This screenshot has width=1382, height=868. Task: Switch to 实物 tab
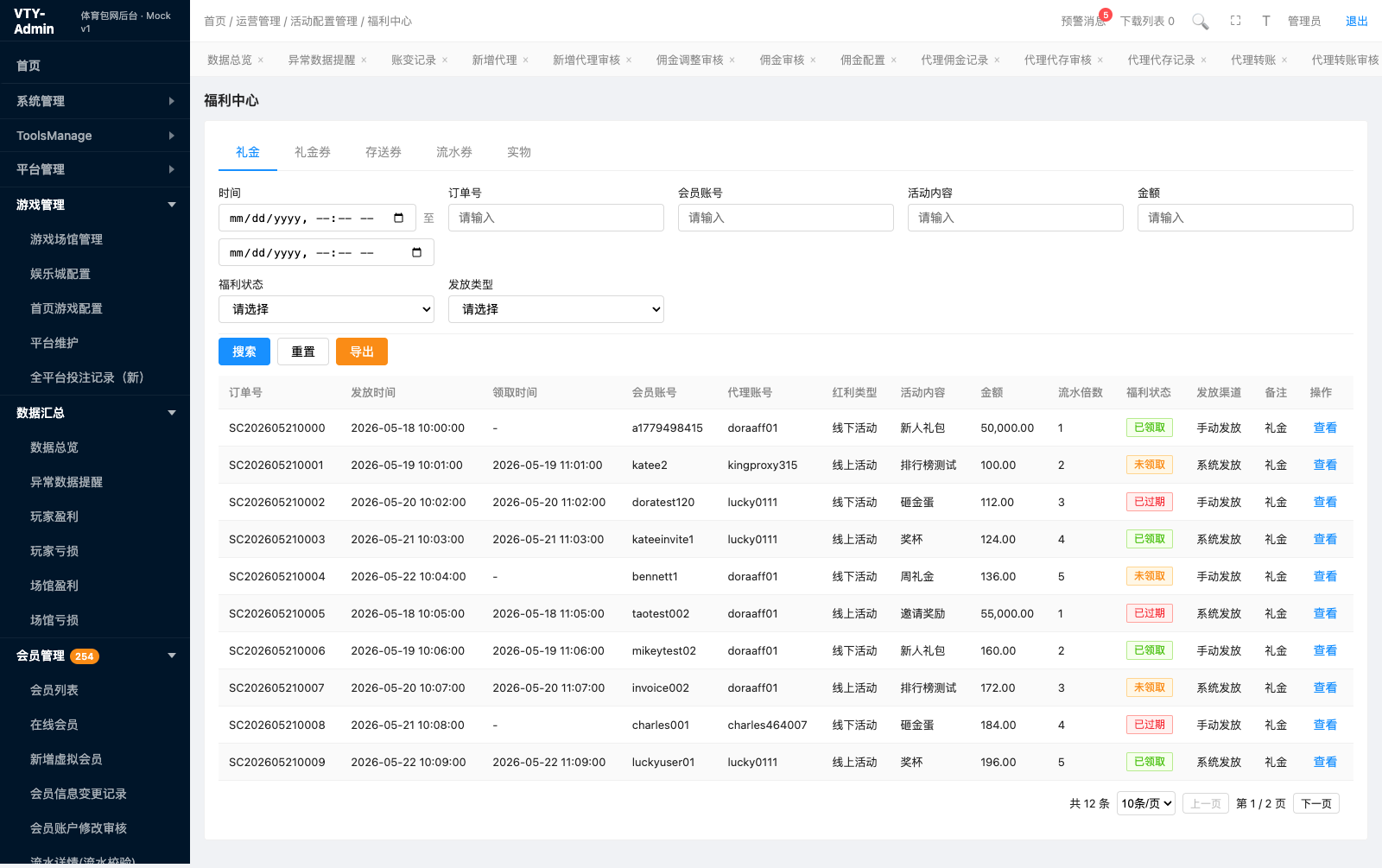519,152
